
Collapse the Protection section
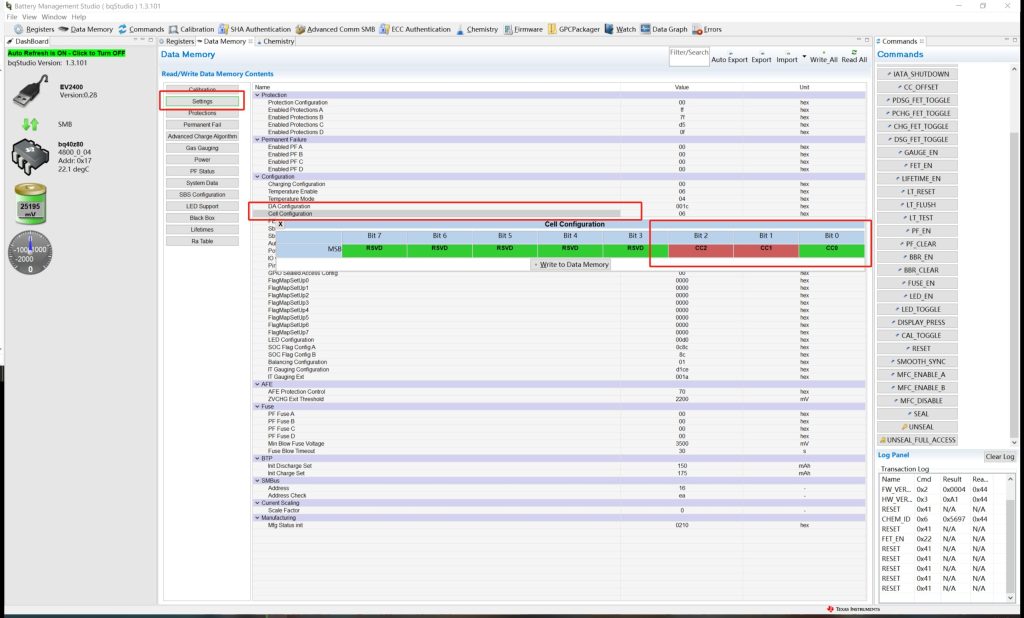tap(257, 95)
